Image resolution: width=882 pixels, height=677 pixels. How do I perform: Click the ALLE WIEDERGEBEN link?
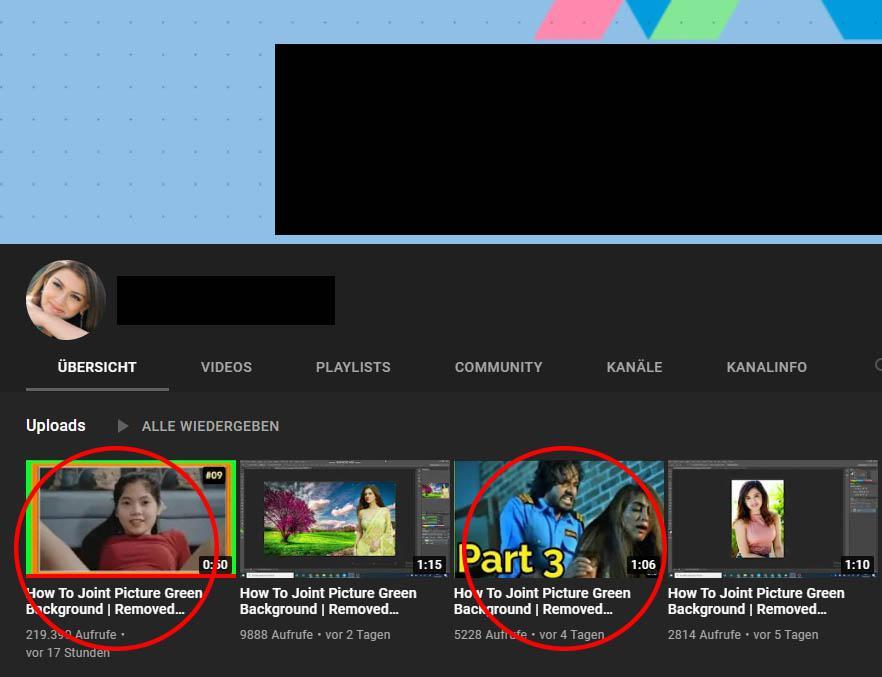(x=210, y=426)
